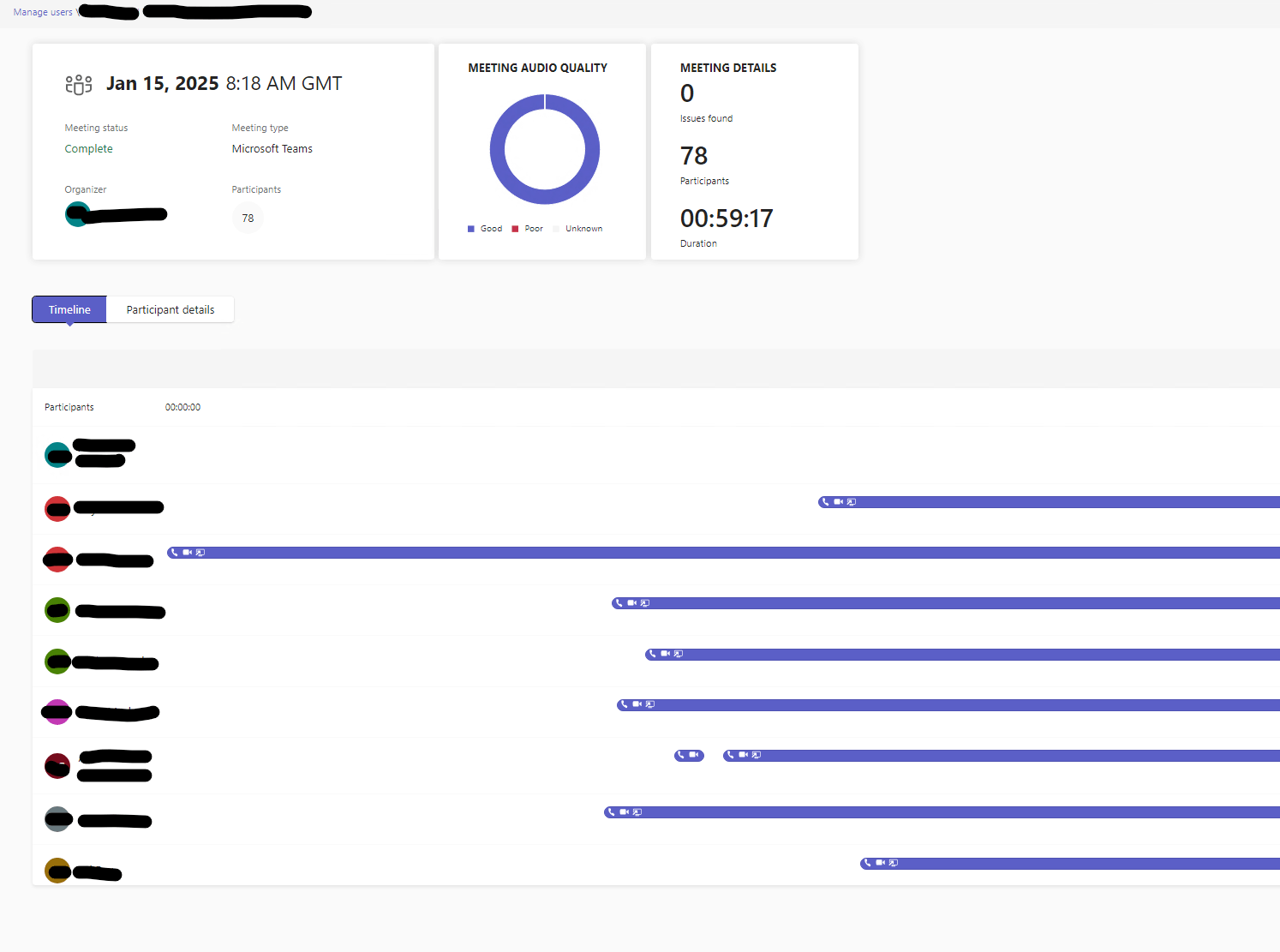1280x952 pixels.
Task: Click the screen share icon on the longest timeline bar
Action: pos(200,553)
